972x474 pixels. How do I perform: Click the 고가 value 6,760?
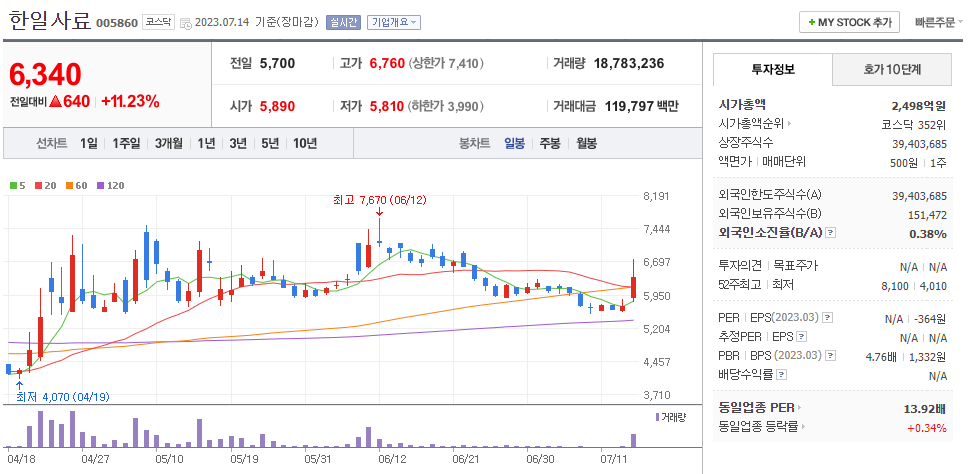point(387,63)
